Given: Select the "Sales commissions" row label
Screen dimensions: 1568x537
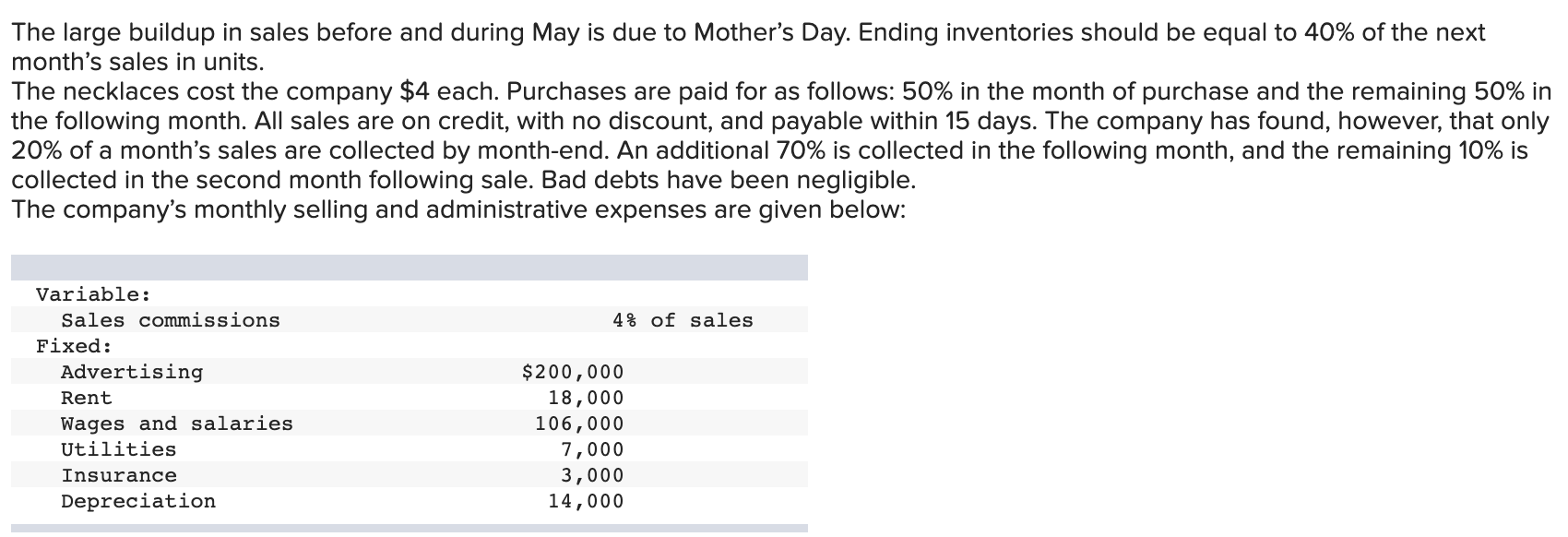Looking at the screenshot, I should click(x=170, y=321).
